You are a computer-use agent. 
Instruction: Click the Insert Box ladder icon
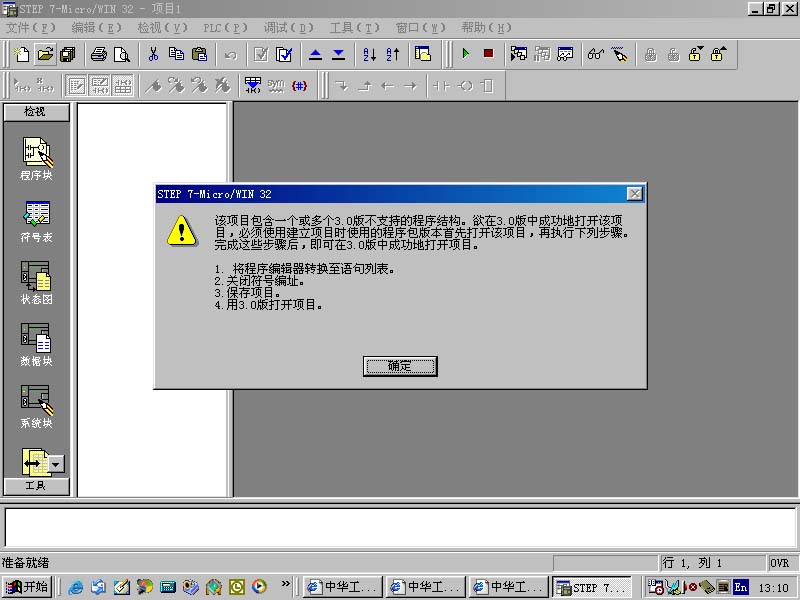pos(488,86)
